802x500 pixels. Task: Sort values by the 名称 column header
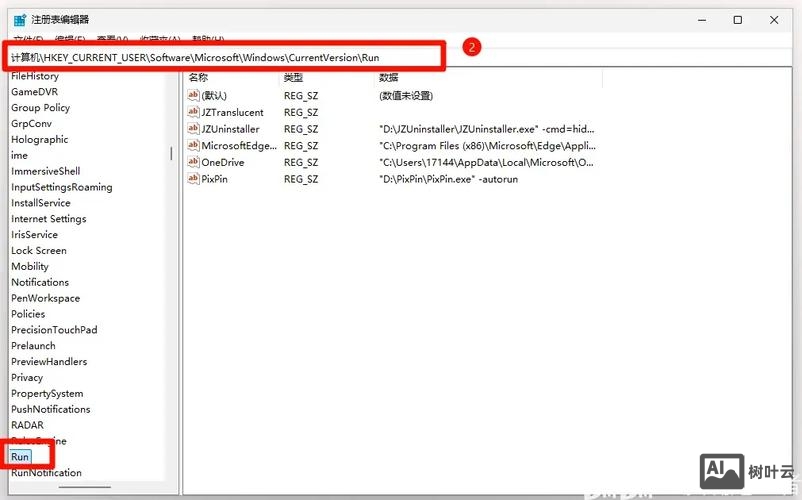click(198, 78)
